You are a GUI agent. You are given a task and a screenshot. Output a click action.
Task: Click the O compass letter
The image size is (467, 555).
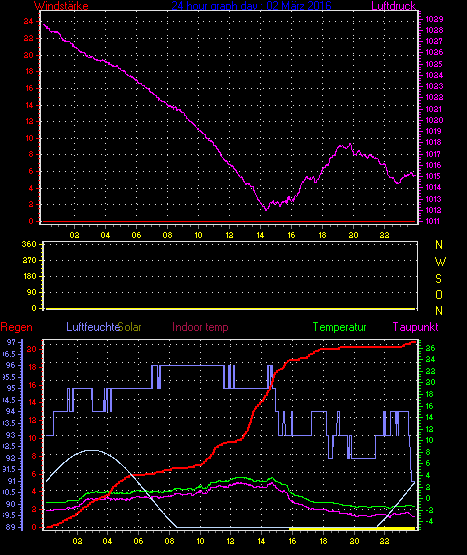pos(439,295)
